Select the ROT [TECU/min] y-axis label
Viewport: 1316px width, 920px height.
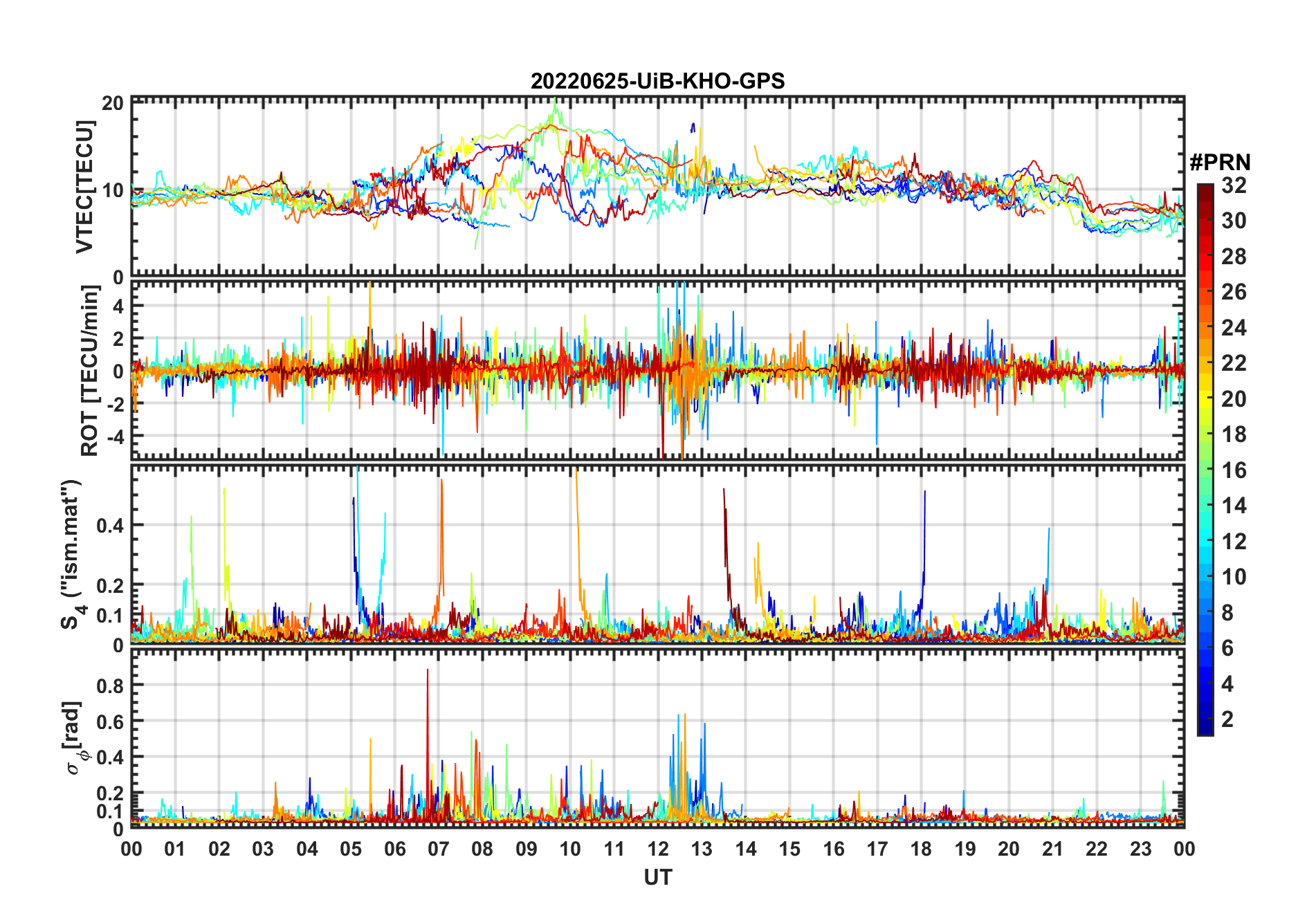pos(90,370)
